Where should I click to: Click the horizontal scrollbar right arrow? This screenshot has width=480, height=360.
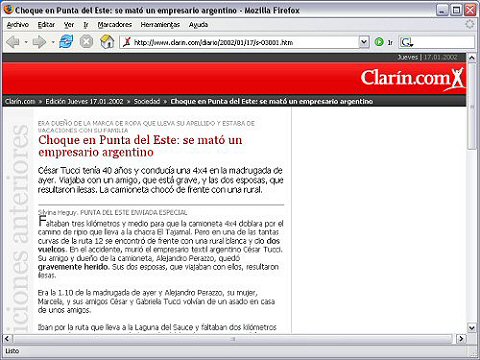click(x=461, y=339)
